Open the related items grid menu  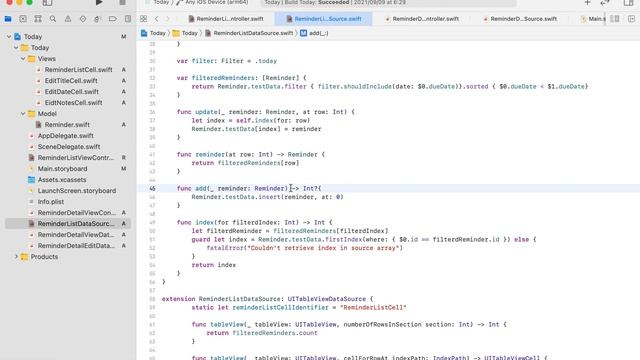click(143, 19)
